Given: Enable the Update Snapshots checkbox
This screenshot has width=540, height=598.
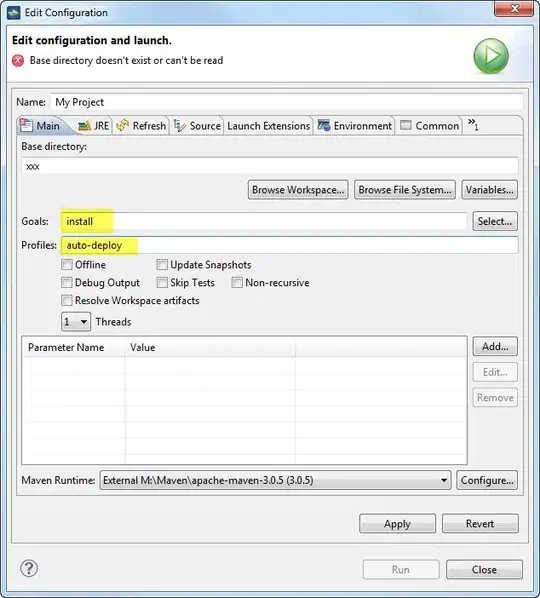Looking at the screenshot, I should tap(162, 264).
